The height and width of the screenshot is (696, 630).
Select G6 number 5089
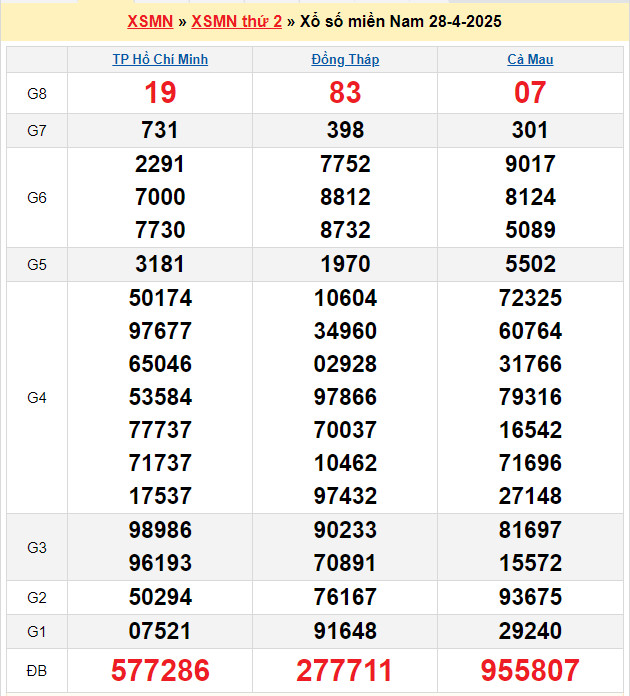coord(530,230)
